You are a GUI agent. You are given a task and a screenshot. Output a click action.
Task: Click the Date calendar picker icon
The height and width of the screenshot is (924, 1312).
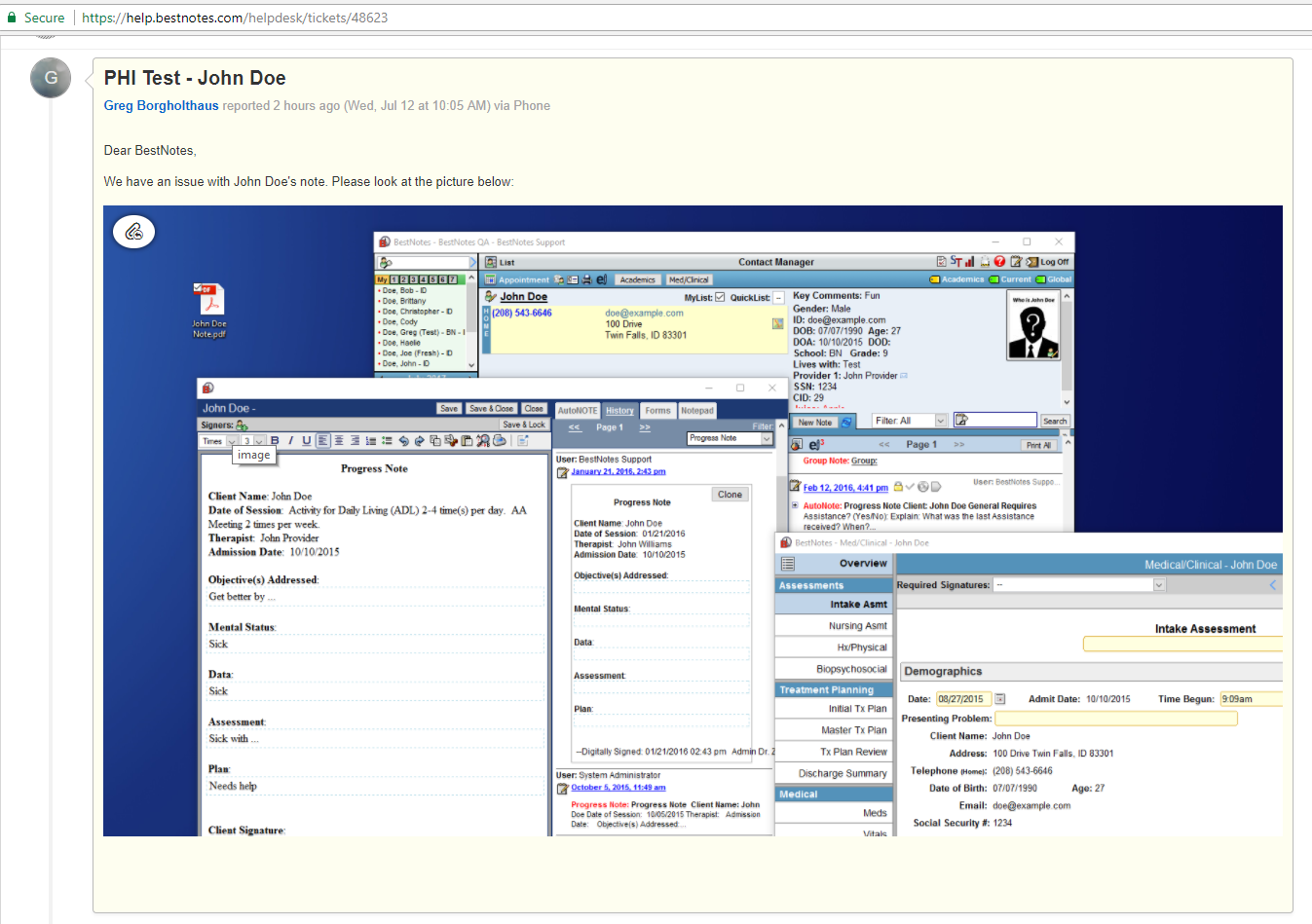999,699
